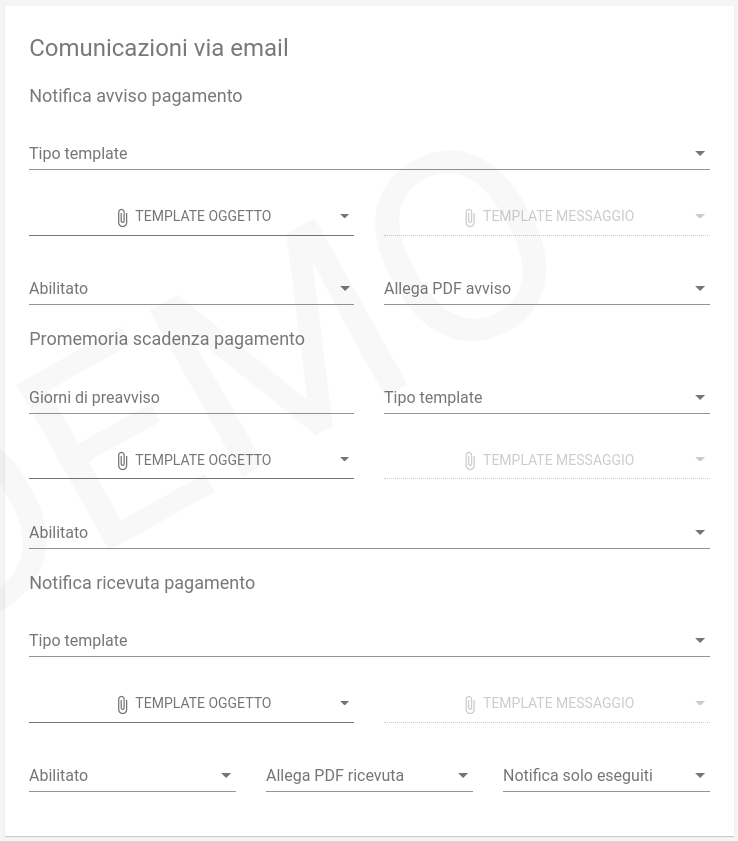Click paperclip icon of Notifica avviso Template Messaggio
The height and width of the screenshot is (841, 738).
pyautogui.click(x=470, y=217)
